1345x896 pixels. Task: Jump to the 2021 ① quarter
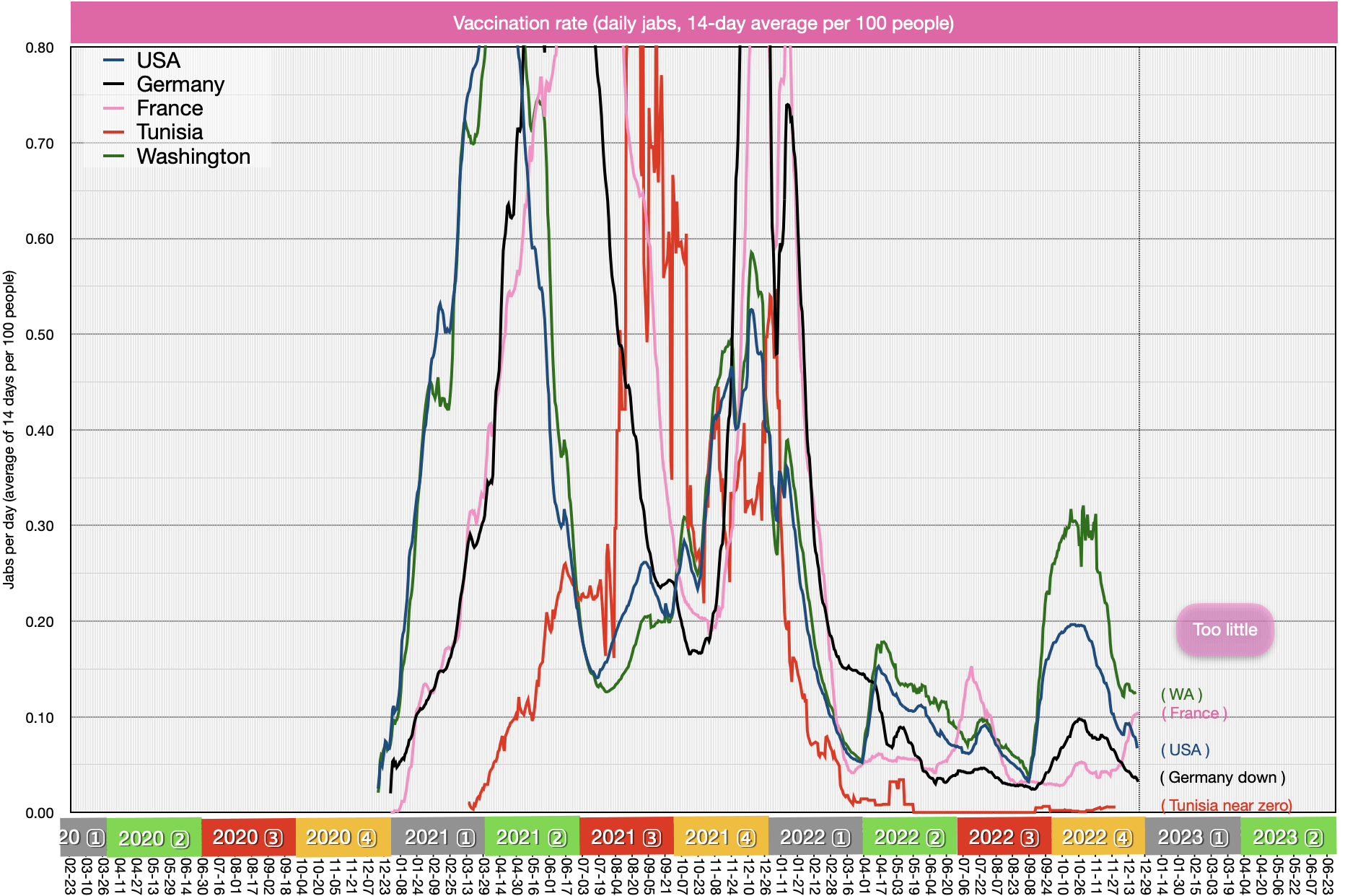click(x=437, y=838)
